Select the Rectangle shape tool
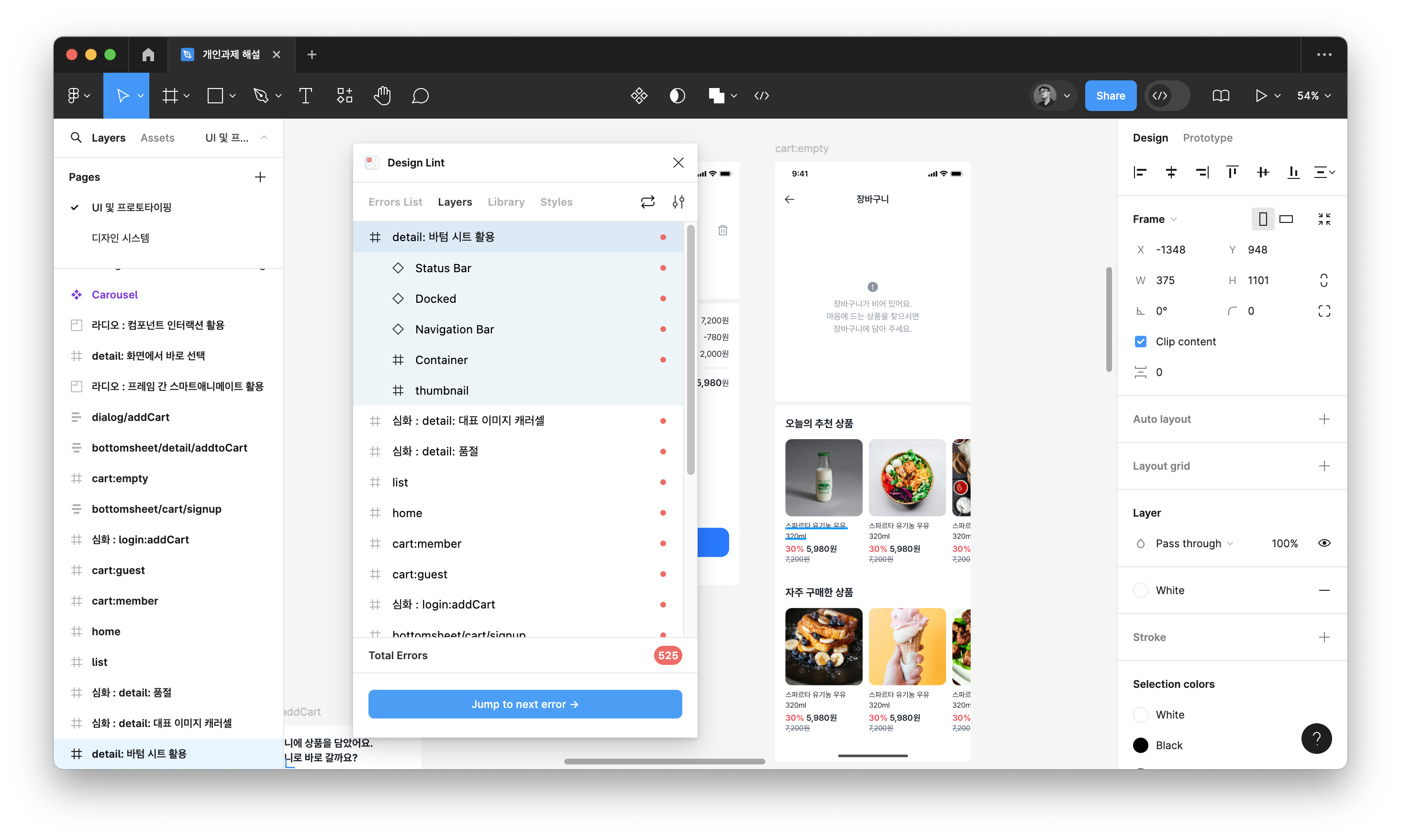The image size is (1401, 840). pyautogui.click(x=215, y=96)
